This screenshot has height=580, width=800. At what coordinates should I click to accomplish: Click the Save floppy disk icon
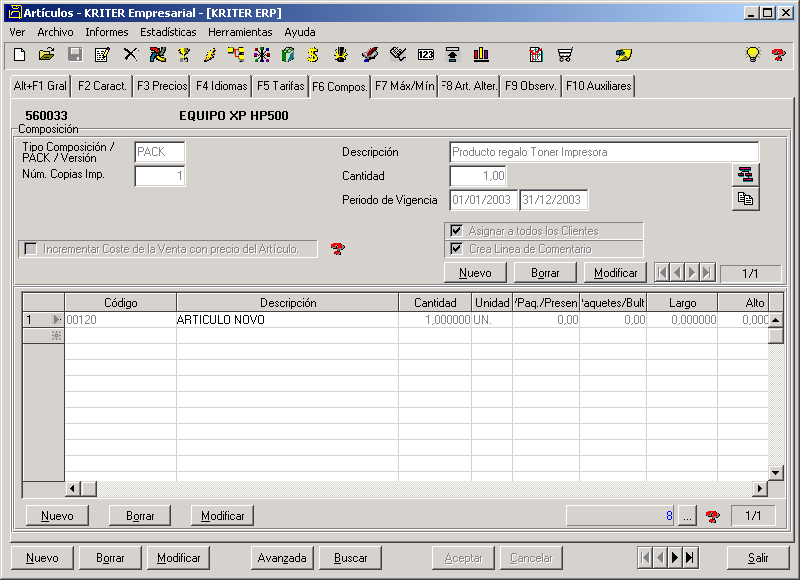[75, 55]
